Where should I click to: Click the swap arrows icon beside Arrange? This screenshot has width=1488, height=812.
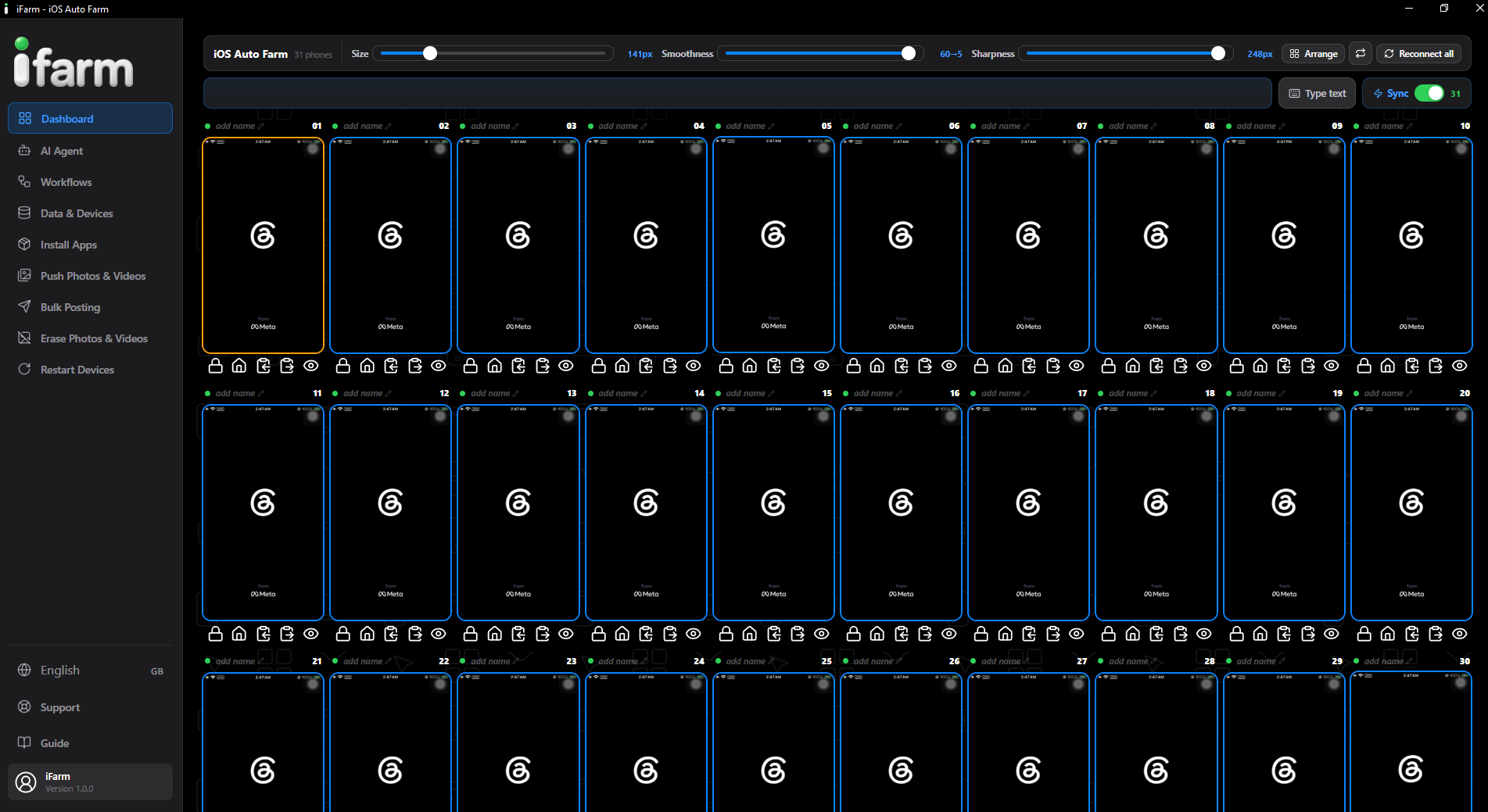(x=1361, y=53)
